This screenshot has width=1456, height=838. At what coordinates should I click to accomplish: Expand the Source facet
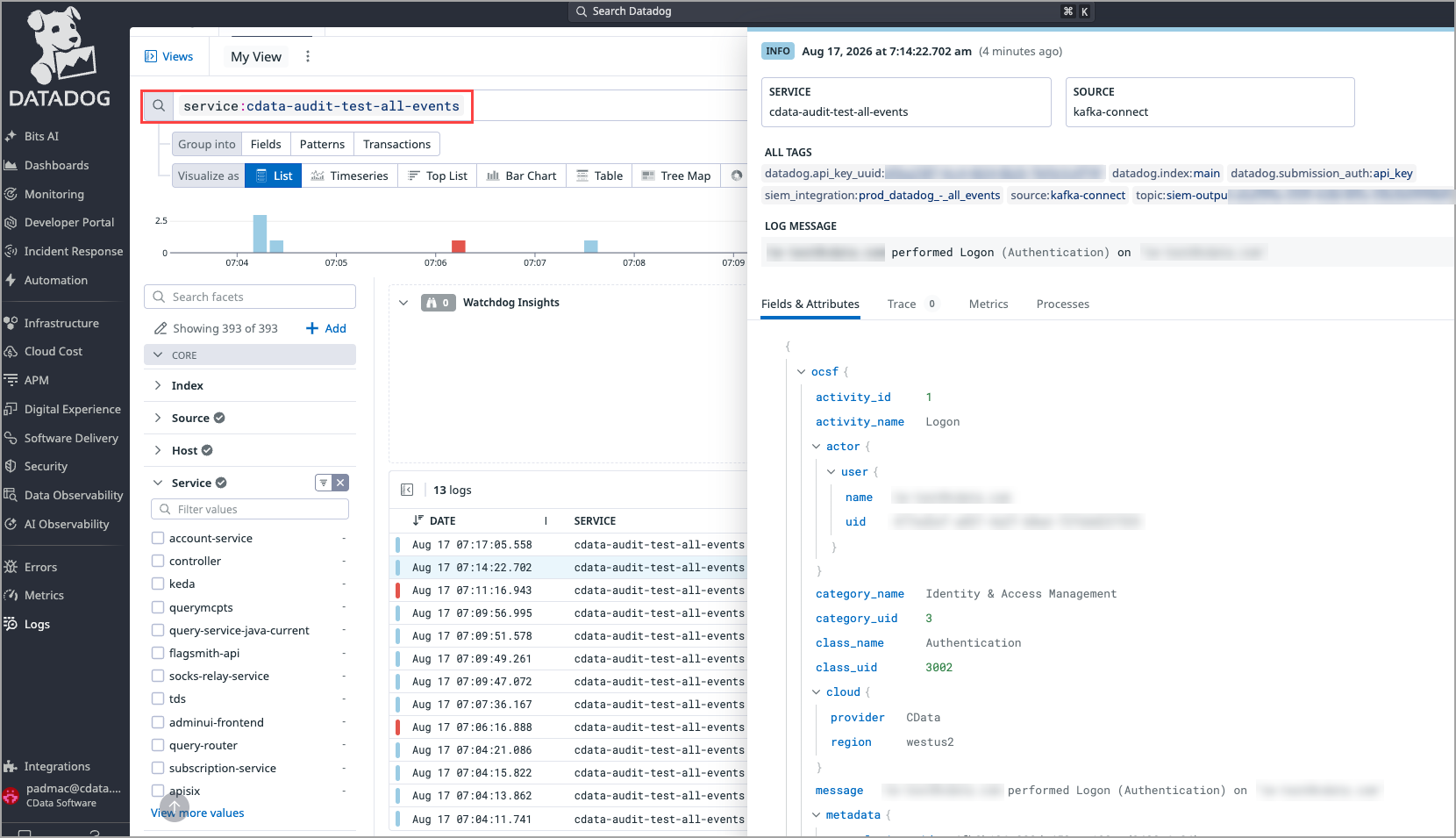(x=158, y=418)
